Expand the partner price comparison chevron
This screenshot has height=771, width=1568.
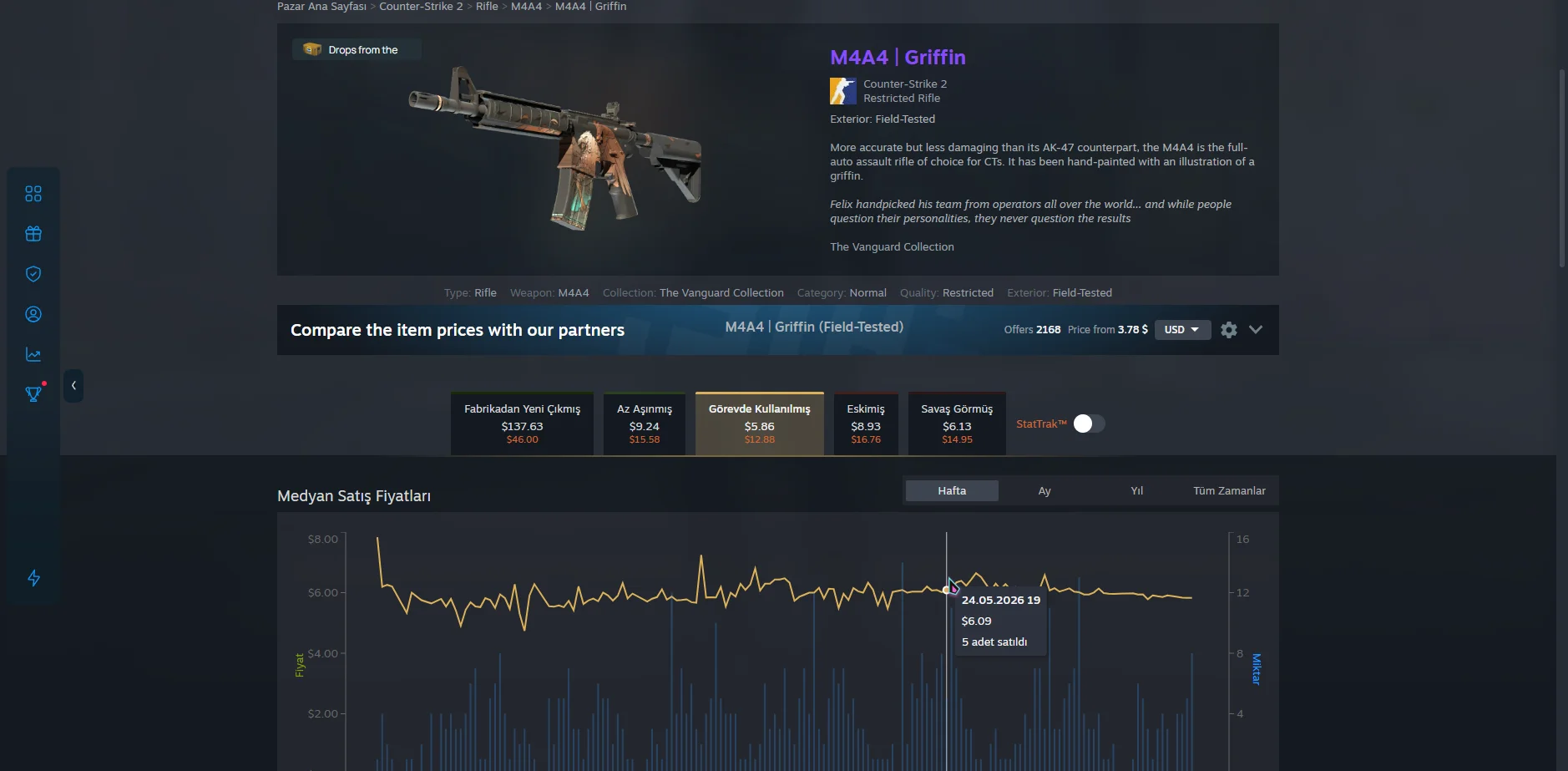pyautogui.click(x=1256, y=330)
